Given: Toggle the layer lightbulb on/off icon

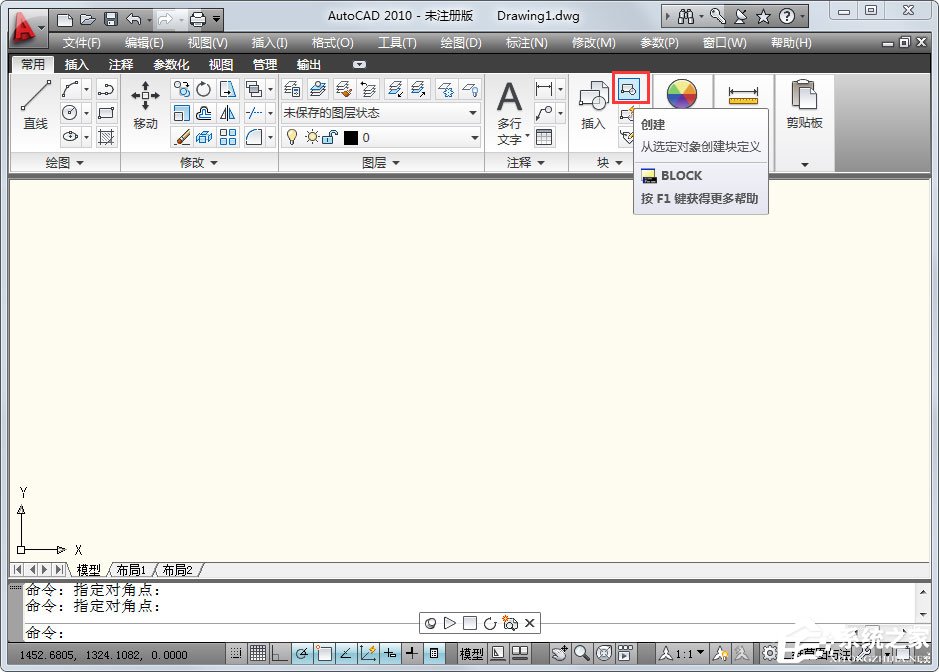Looking at the screenshot, I should (292, 138).
